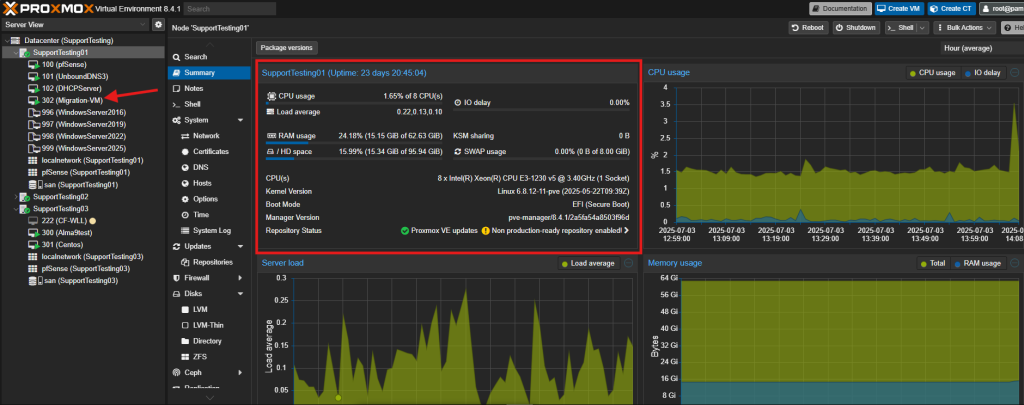Click the Create CT button

[x=951, y=8]
